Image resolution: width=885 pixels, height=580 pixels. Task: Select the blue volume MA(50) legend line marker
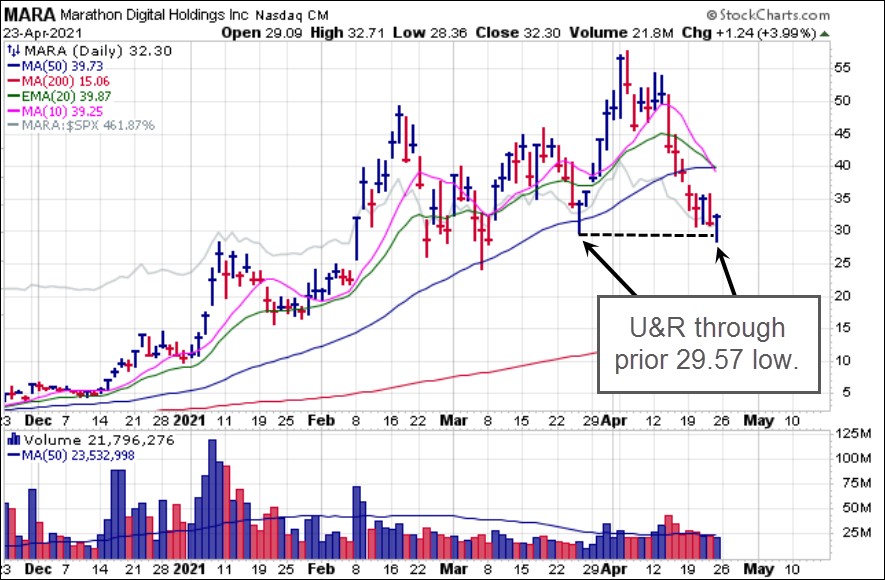pyautogui.click(x=14, y=455)
